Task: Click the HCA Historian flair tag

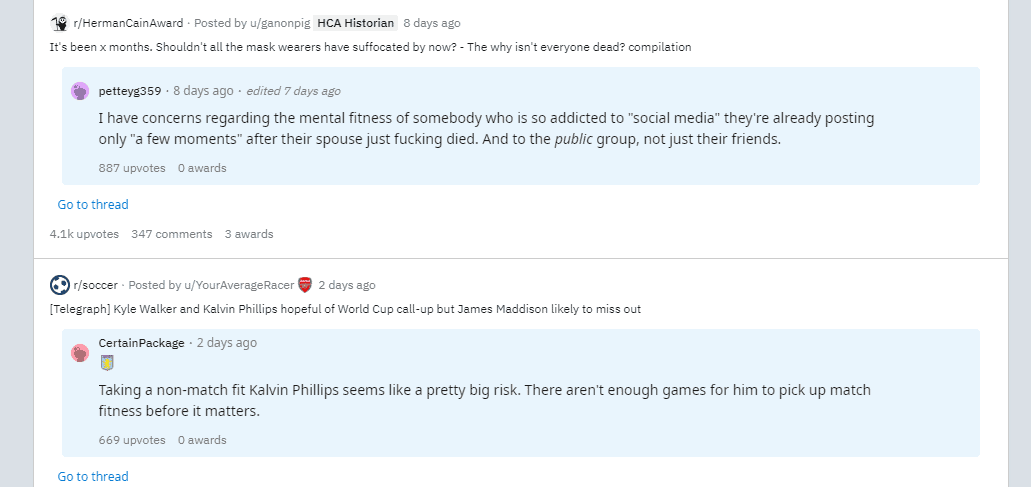Action: [x=357, y=23]
